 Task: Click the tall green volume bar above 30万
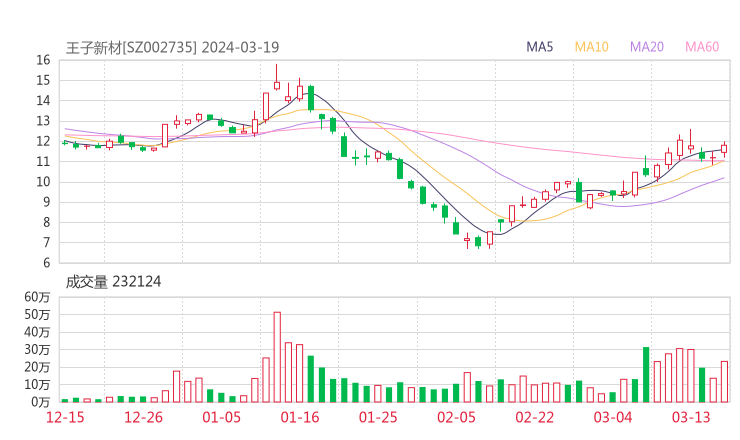646,375
